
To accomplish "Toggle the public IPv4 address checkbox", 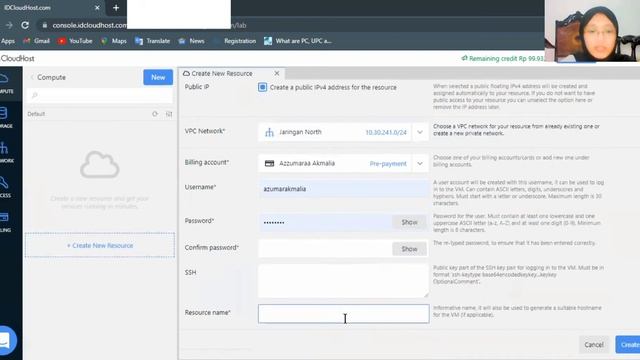I will coord(262,87).
